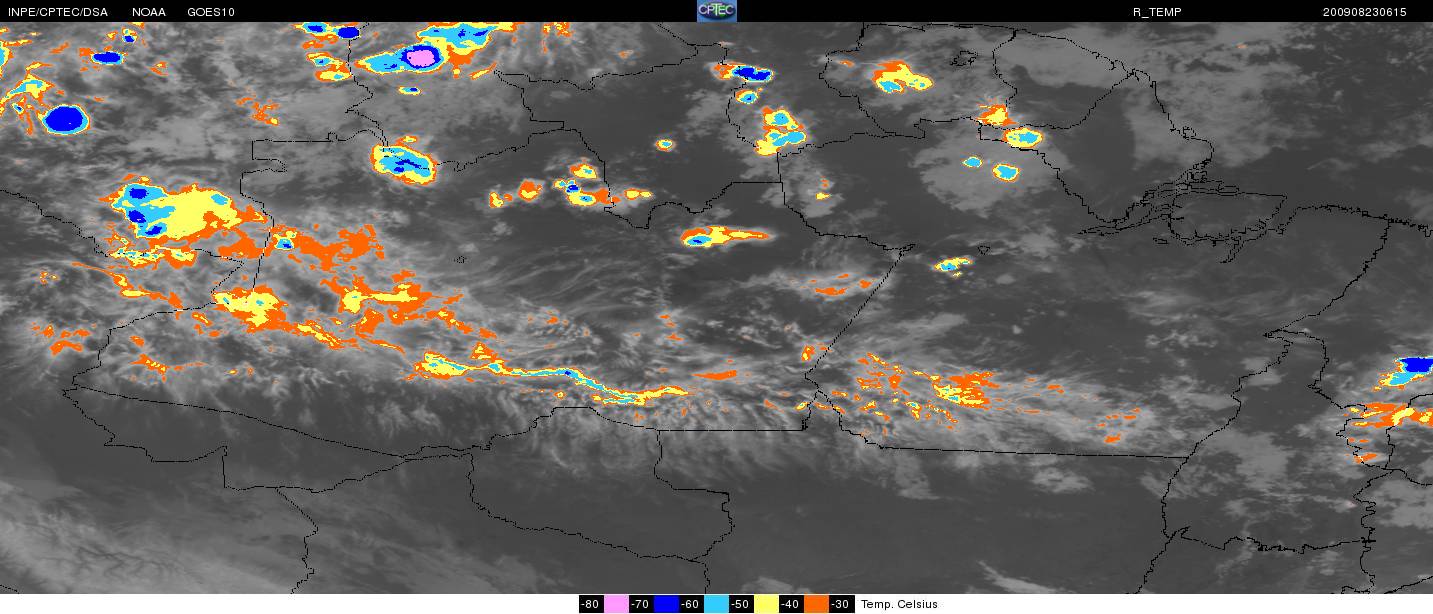This screenshot has height=614, width=1433.
Task: Click the "-70" legend value
Action: pyautogui.click(x=641, y=604)
